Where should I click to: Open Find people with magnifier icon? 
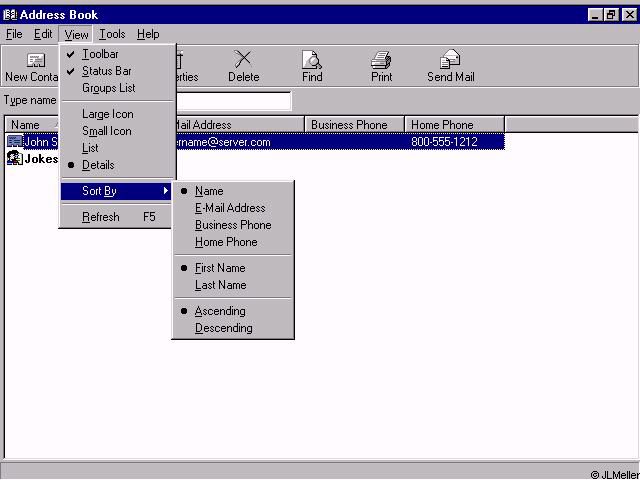coord(312,61)
